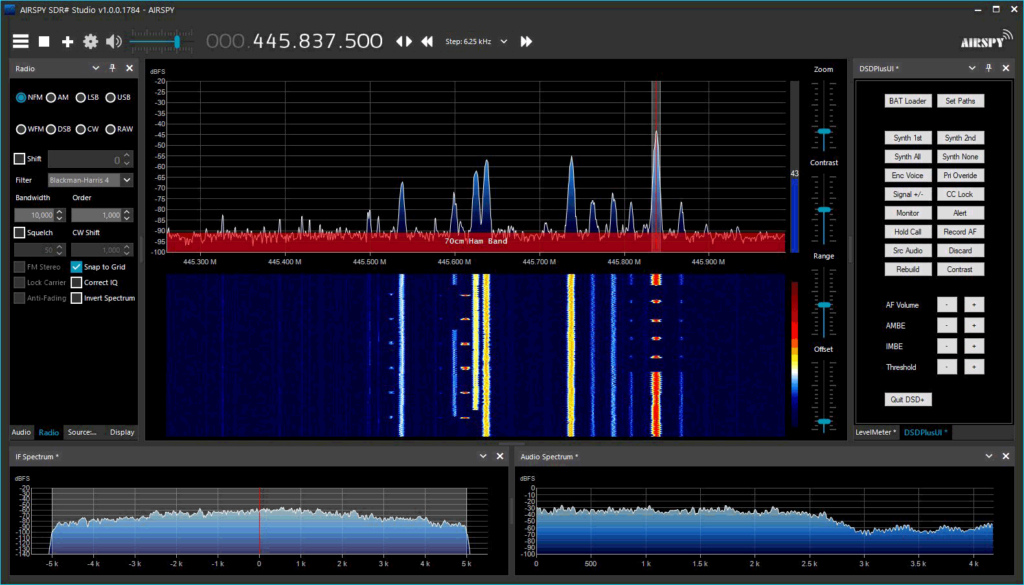Select WFM demodulation mode
The height and width of the screenshot is (585, 1024).
[21, 129]
